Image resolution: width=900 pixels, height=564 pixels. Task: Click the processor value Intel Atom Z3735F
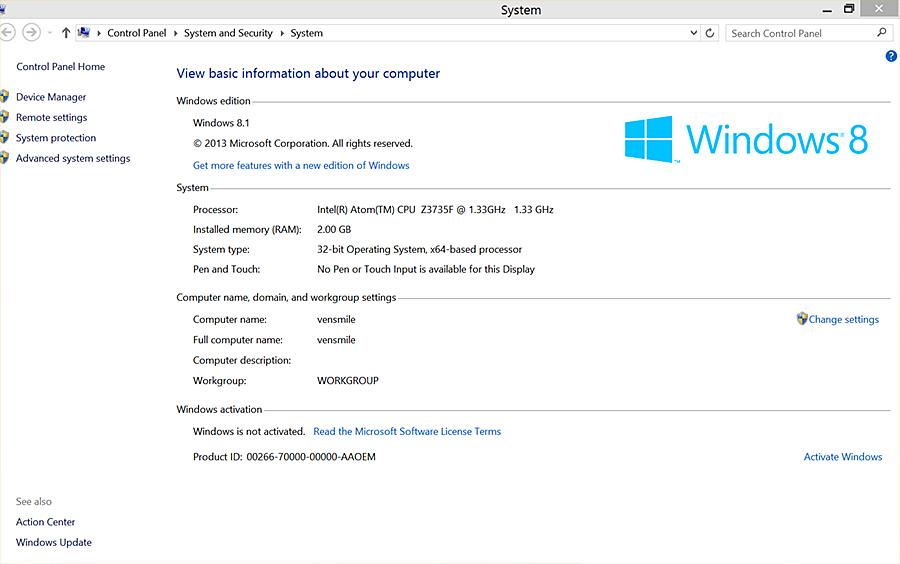435,210
